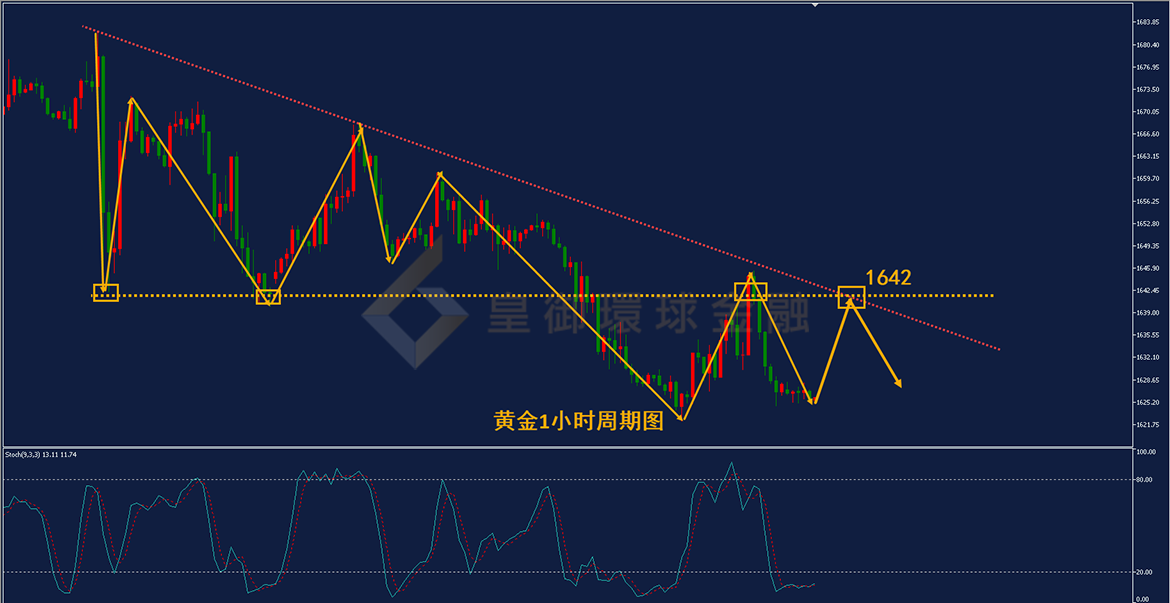Click the 1625.20 price axis label

coord(1147,402)
